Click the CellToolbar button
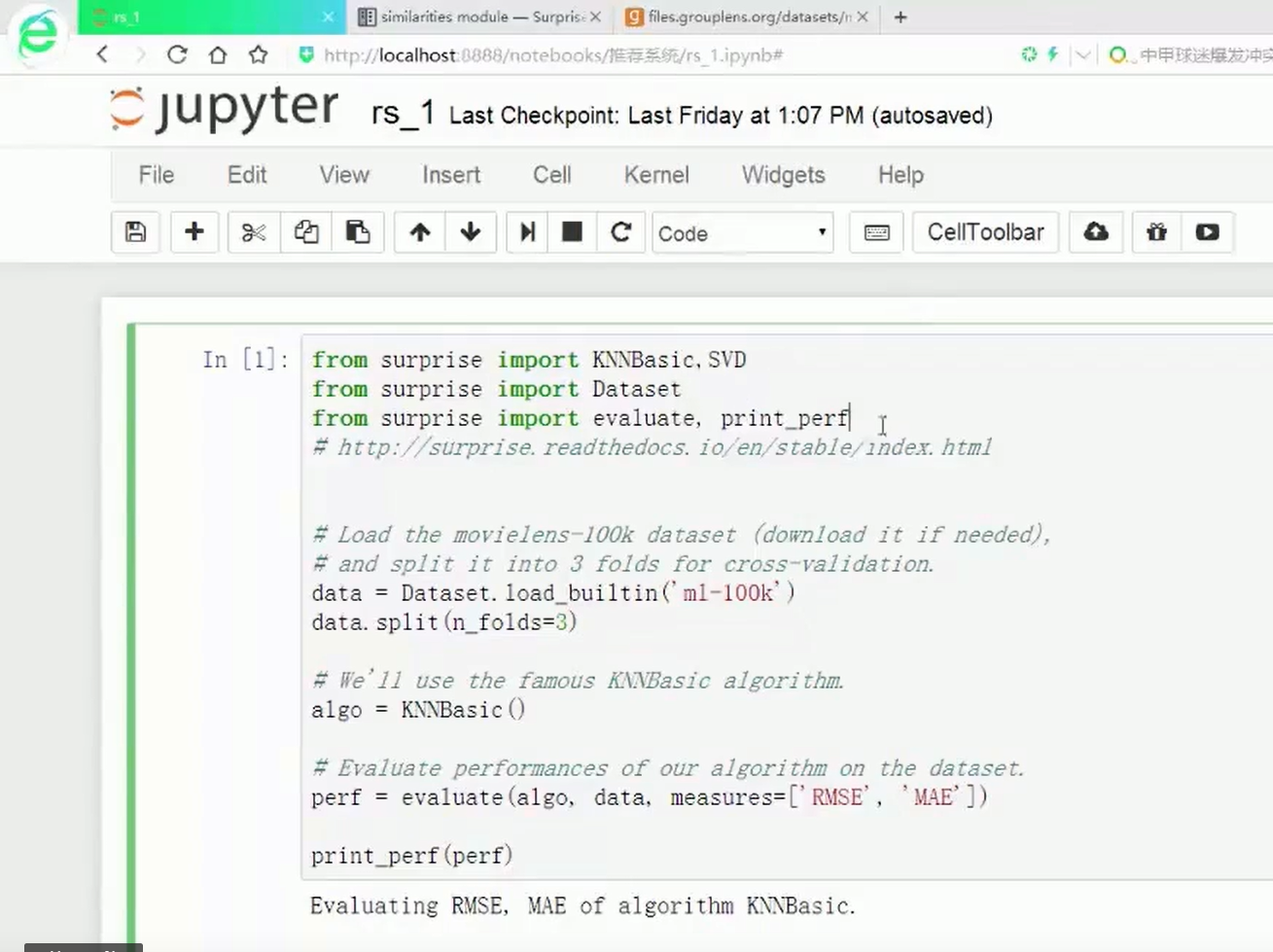Image resolution: width=1273 pixels, height=952 pixels. [985, 232]
